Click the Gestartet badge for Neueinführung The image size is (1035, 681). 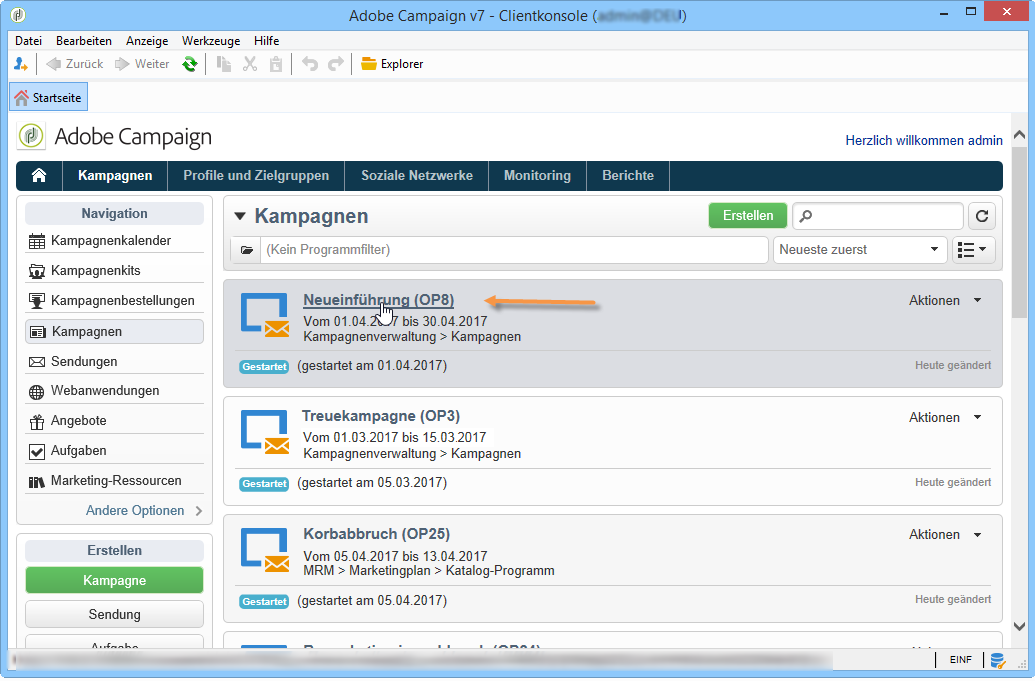click(264, 367)
